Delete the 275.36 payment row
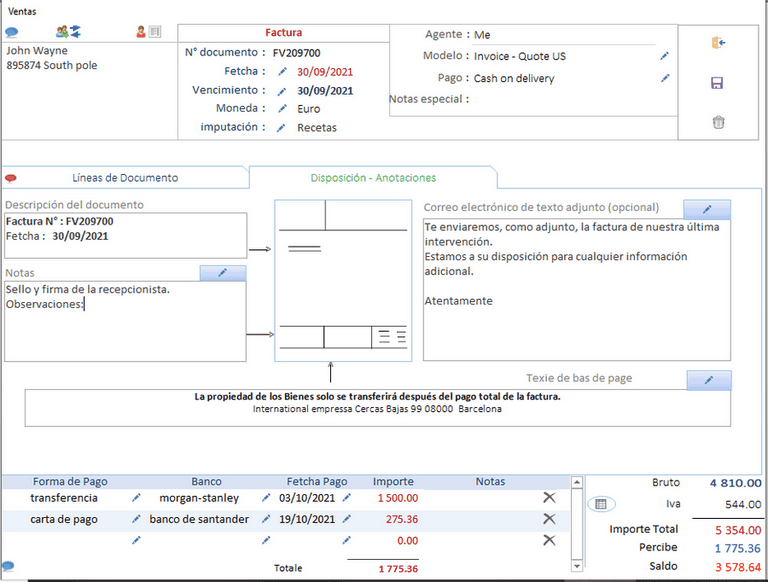The image size is (768, 582). [550, 519]
